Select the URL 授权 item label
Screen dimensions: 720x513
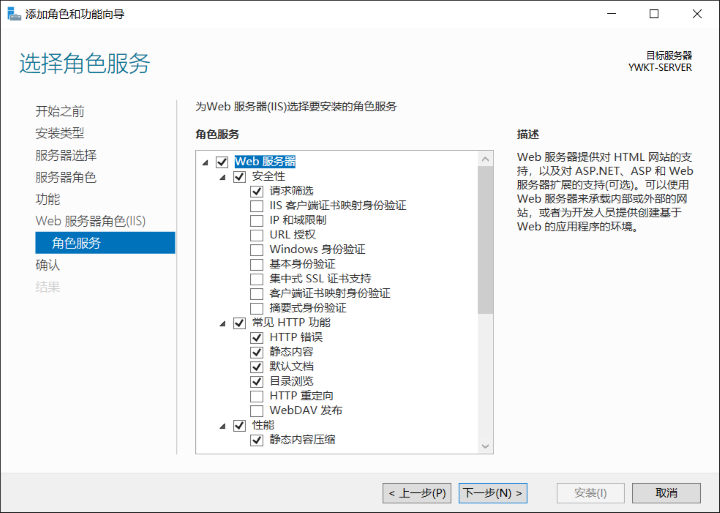point(292,235)
